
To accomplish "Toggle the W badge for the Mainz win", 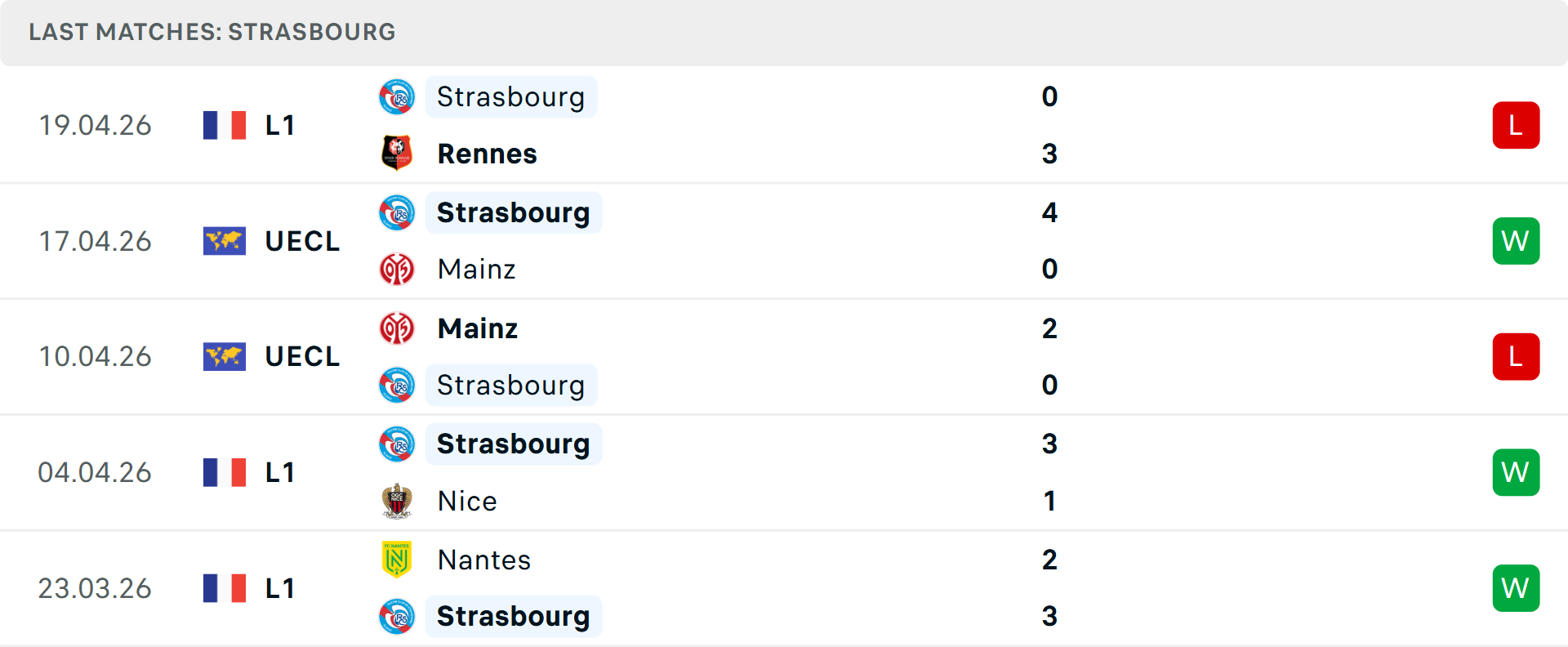I will pos(1517,241).
